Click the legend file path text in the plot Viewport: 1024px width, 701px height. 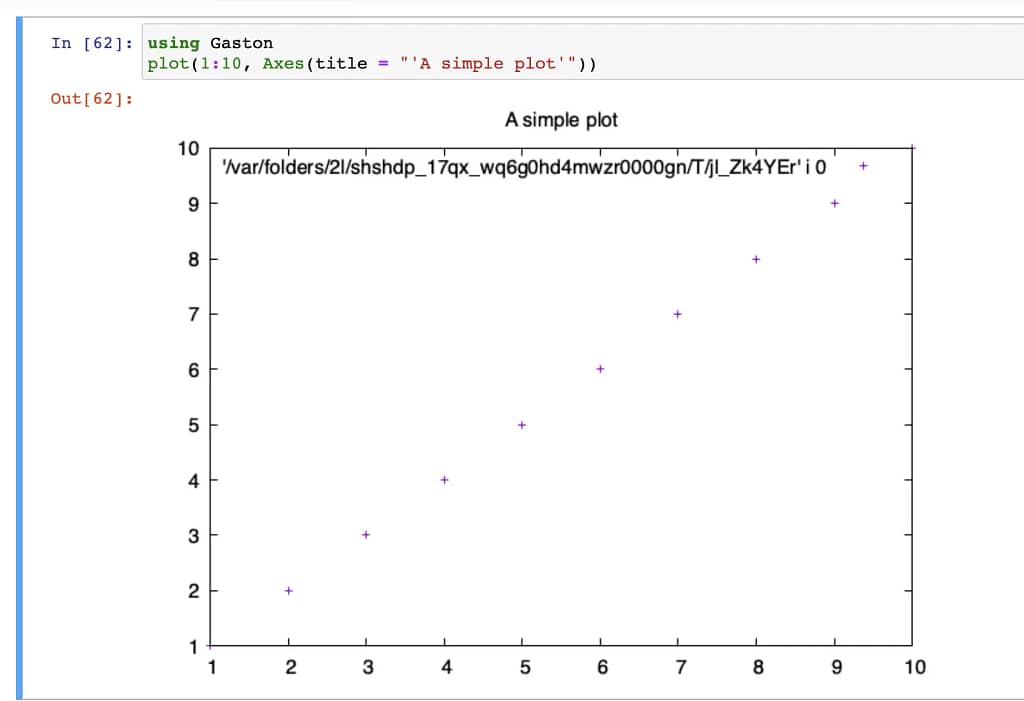[524, 167]
